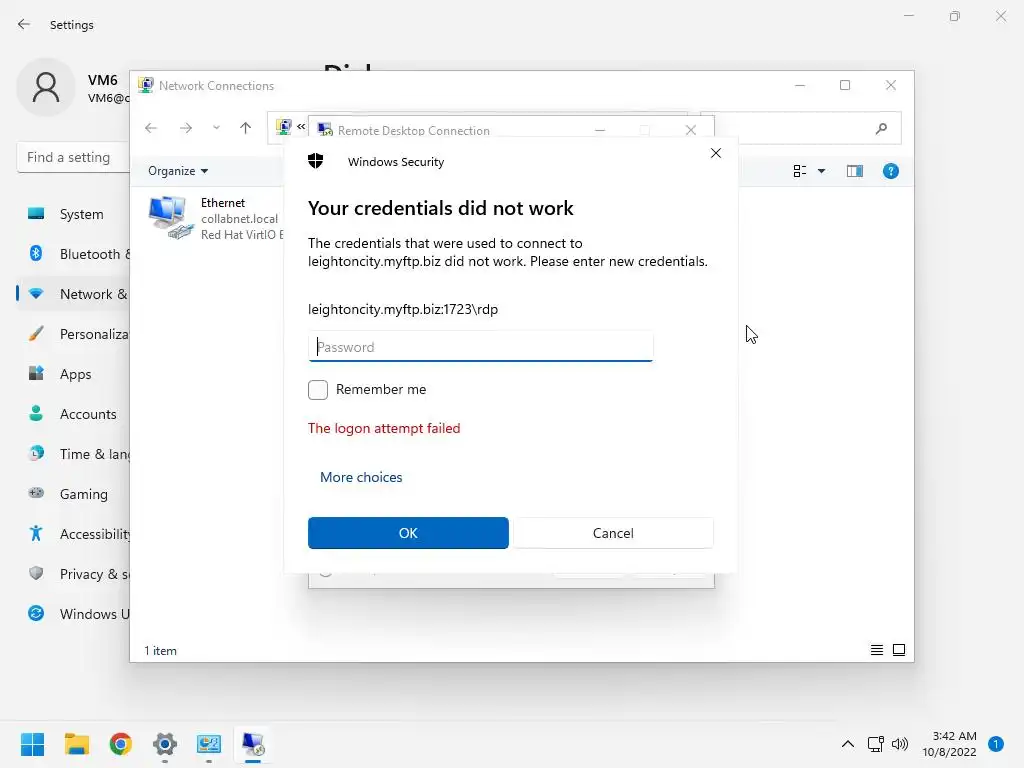
Task: Open File Explorer from taskbar
Action: click(76, 744)
